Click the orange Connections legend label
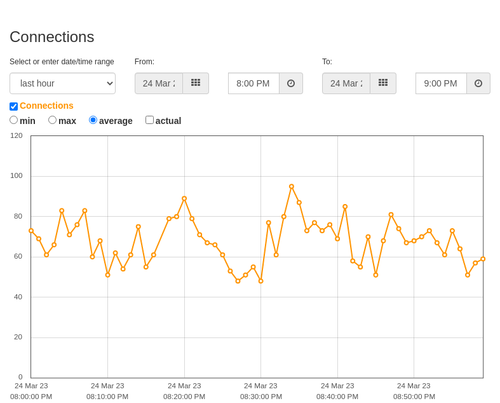The height and width of the screenshot is (403, 500). (x=46, y=106)
